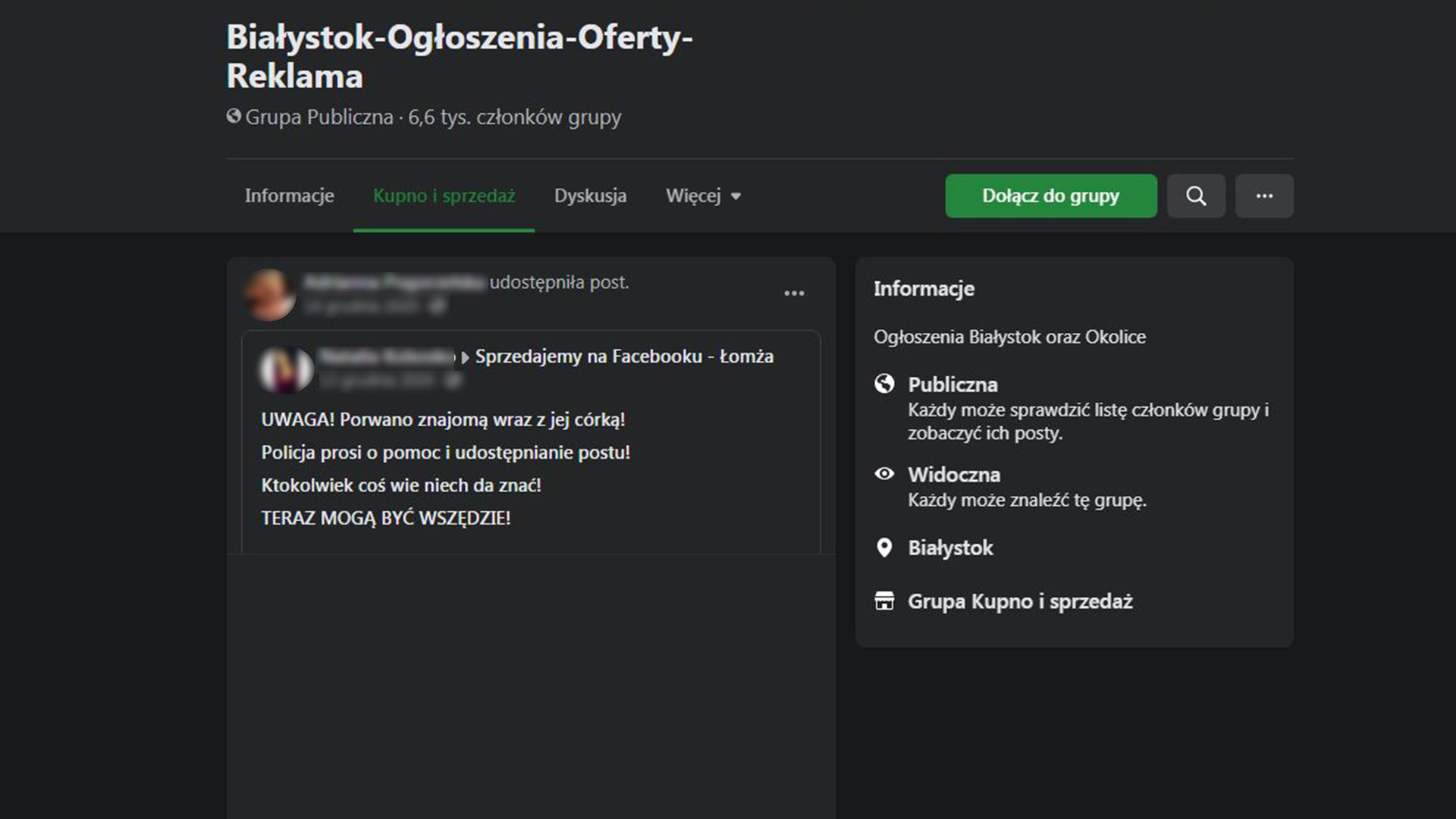The image size is (1456, 819).
Task: Click the globe icon next to Publiczna
Action: click(x=884, y=384)
